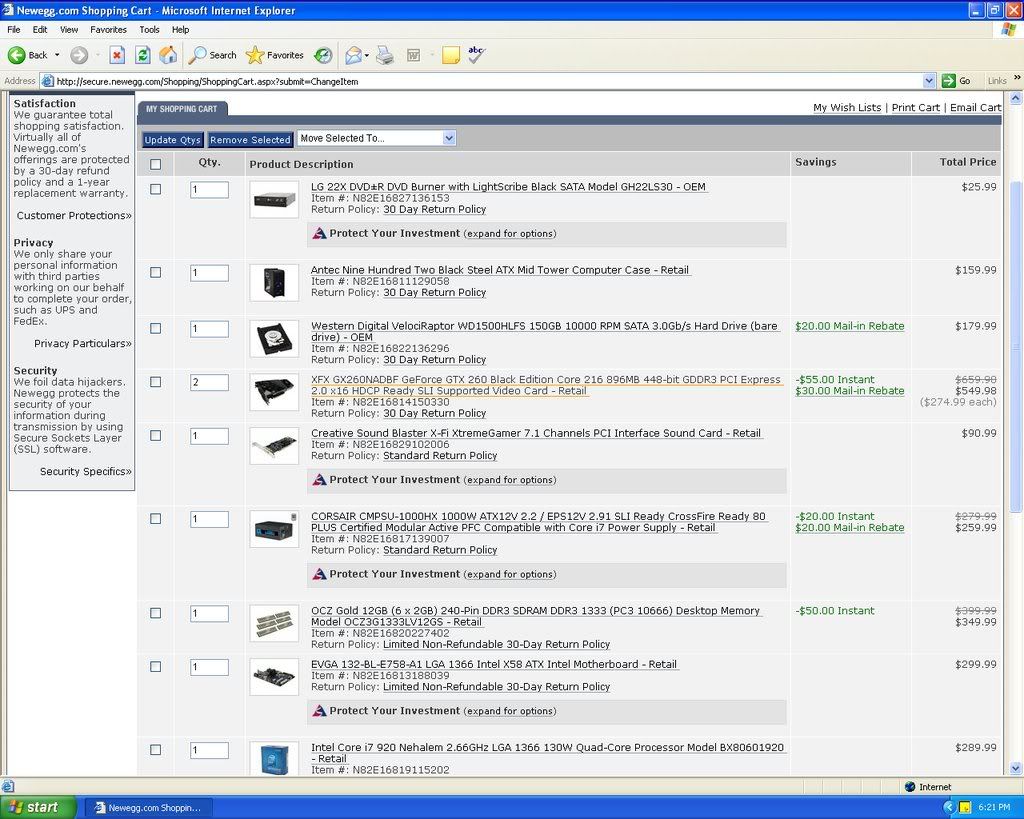Click the Back arrow icon

[x=16, y=56]
